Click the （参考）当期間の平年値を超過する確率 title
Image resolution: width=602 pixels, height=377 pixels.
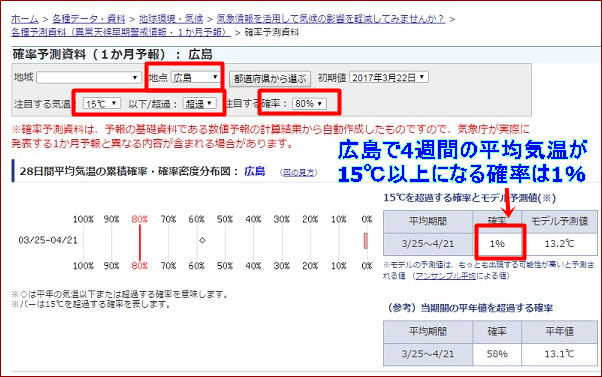(x=470, y=308)
